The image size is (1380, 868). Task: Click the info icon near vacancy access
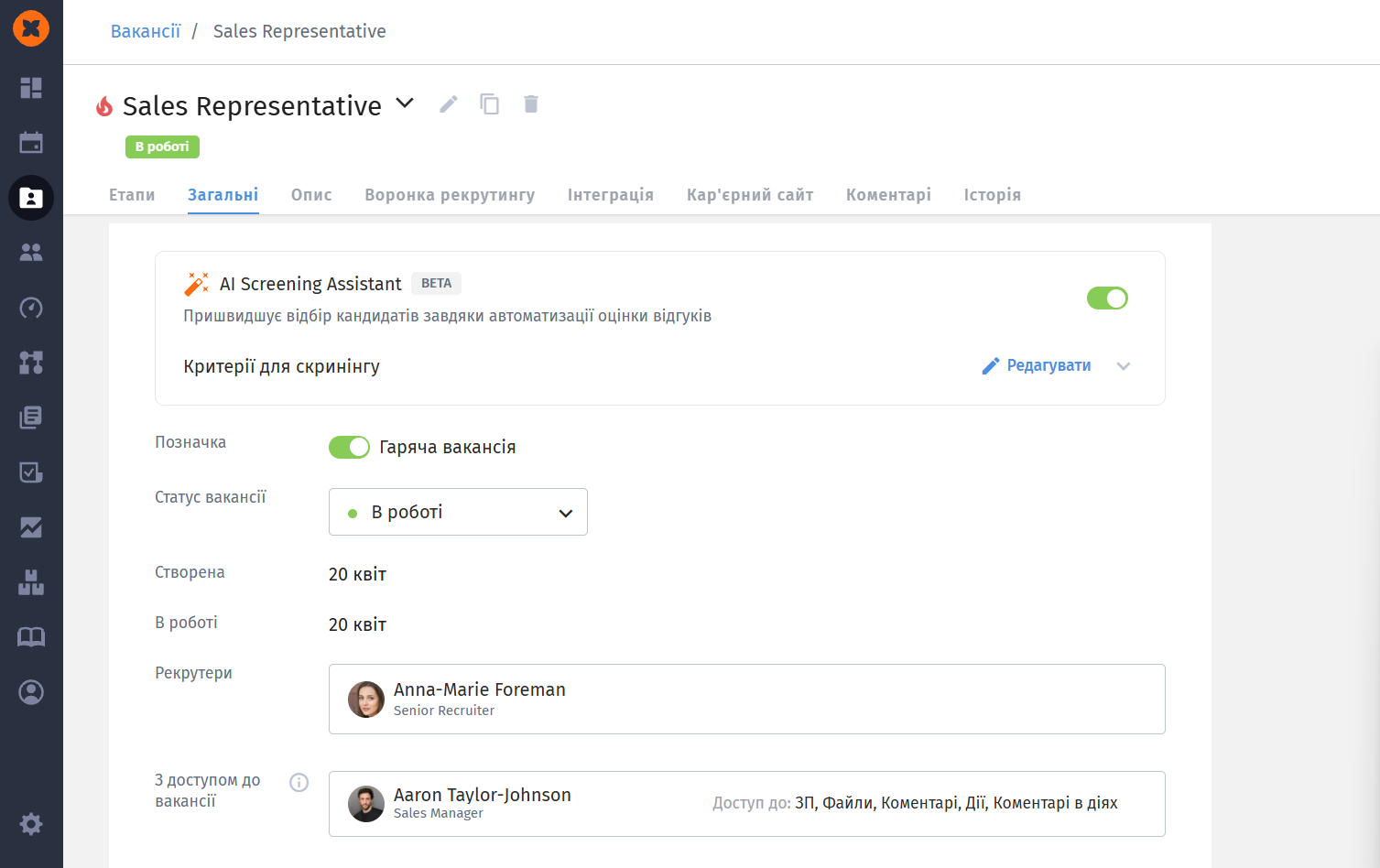[x=299, y=783]
